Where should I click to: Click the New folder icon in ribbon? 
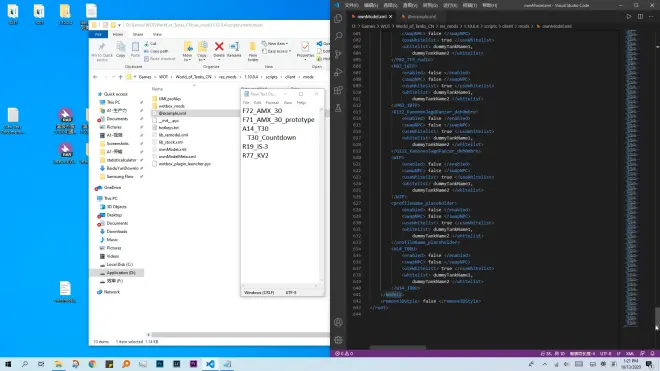point(253,52)
